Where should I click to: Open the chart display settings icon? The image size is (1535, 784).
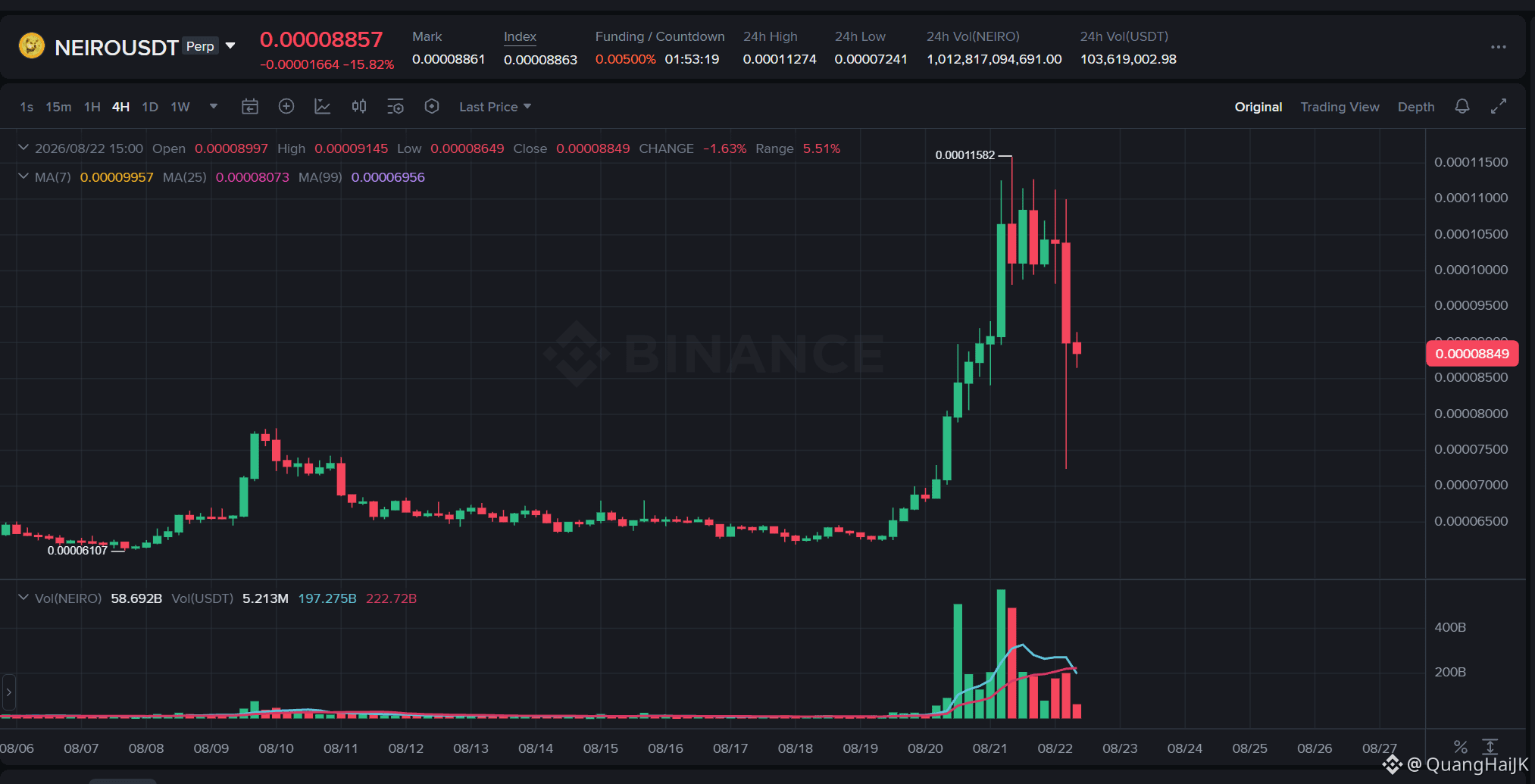click(395, 107)
